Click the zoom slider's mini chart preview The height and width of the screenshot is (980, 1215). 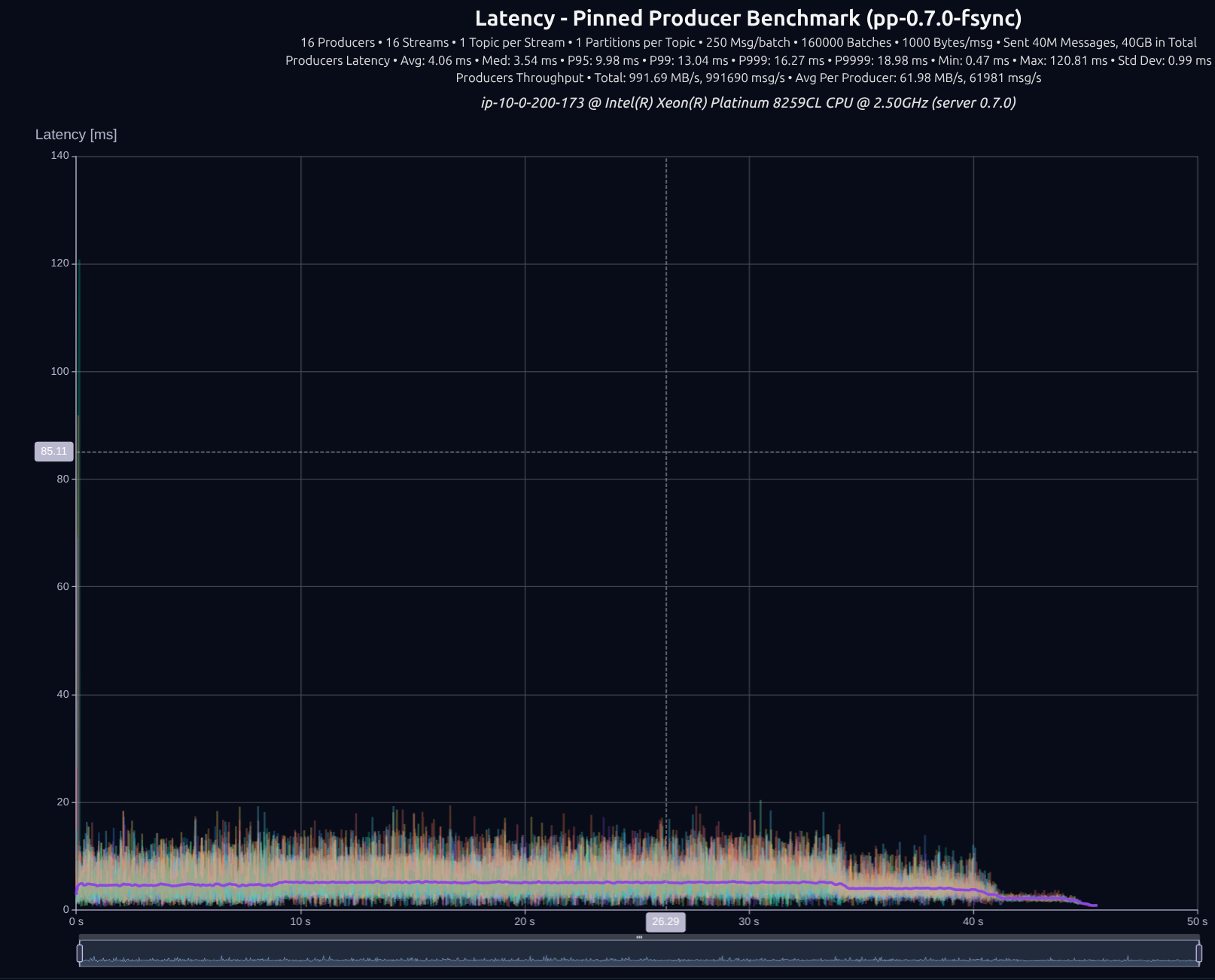639,954
